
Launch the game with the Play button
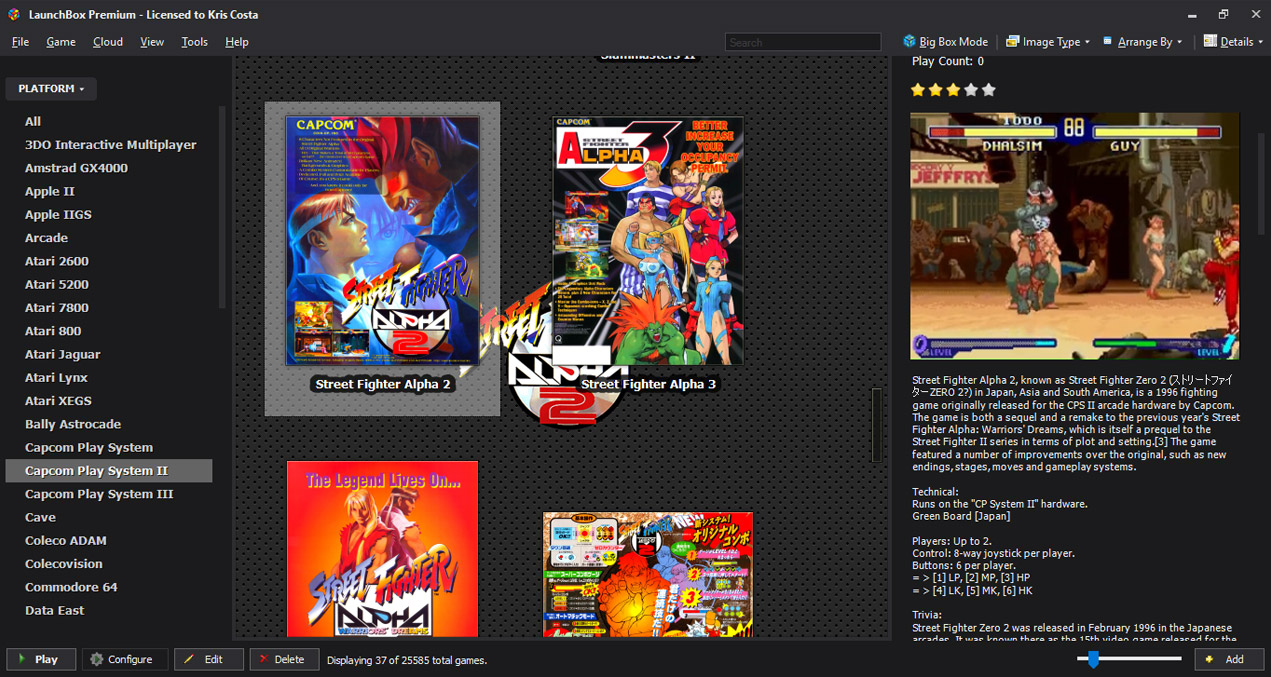pos(41,659)
